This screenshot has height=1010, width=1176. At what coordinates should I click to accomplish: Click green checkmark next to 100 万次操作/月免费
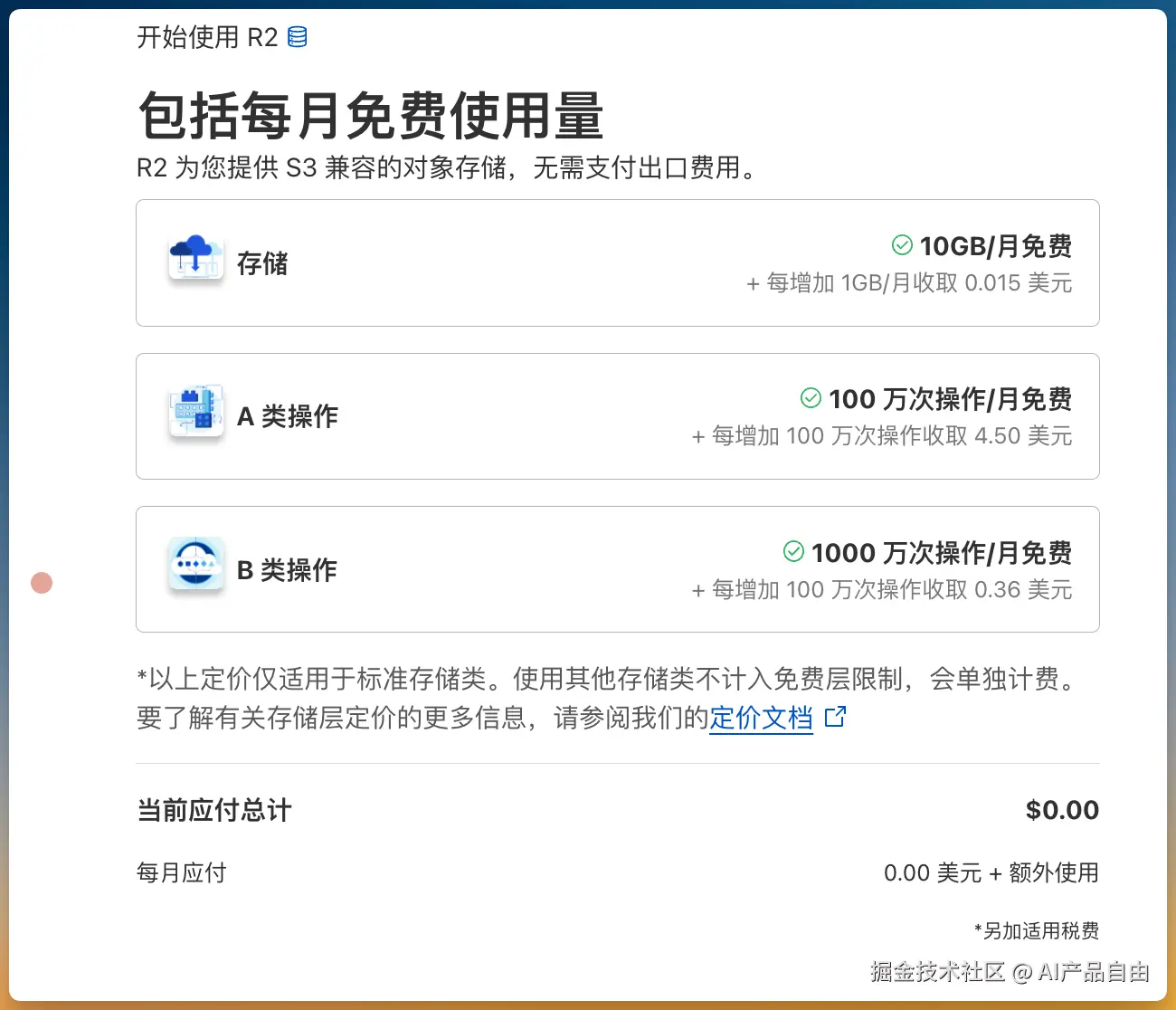pyautogui.click(x=811, y=398)
